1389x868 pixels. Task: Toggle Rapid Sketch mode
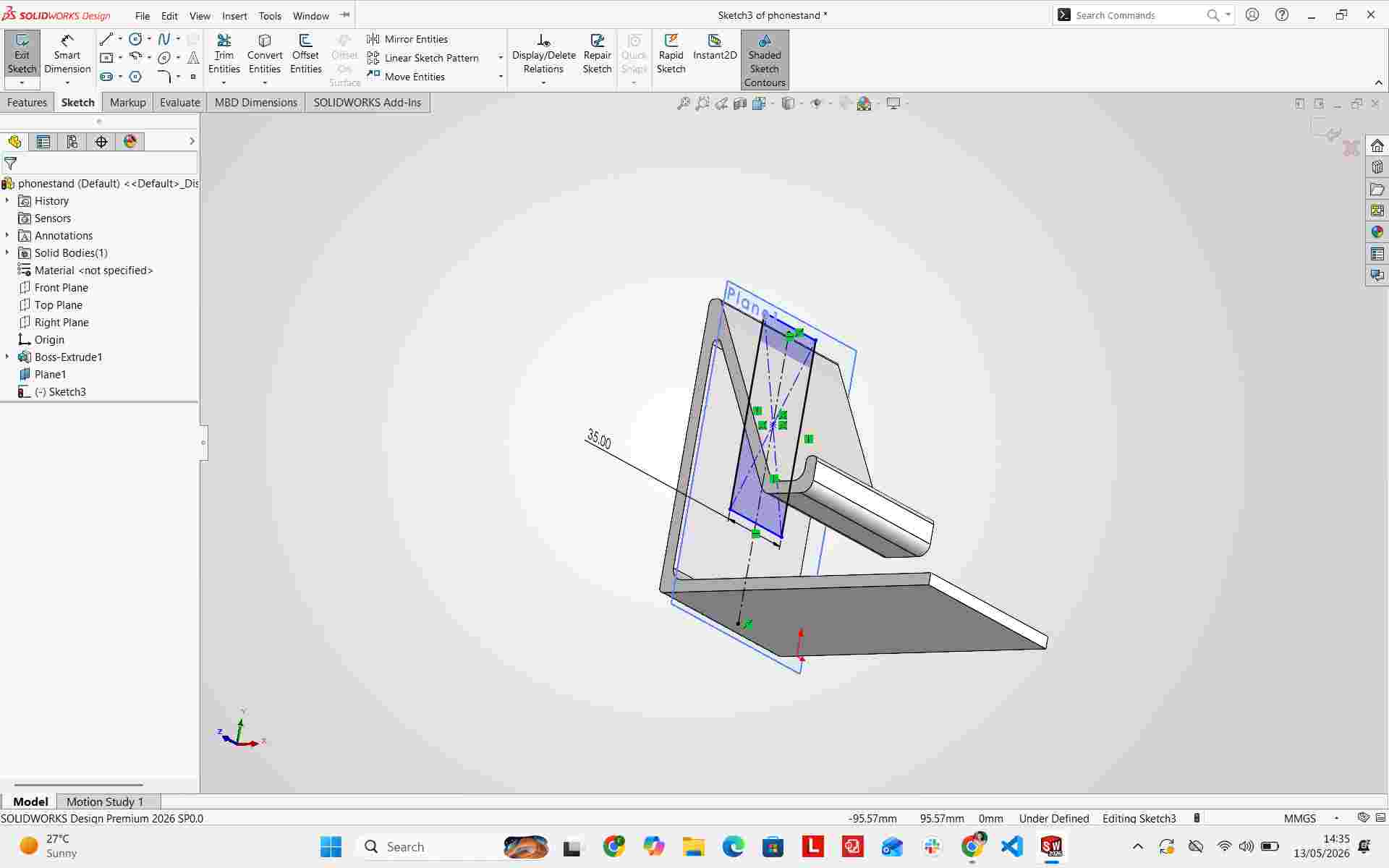(x=671, y=54)
